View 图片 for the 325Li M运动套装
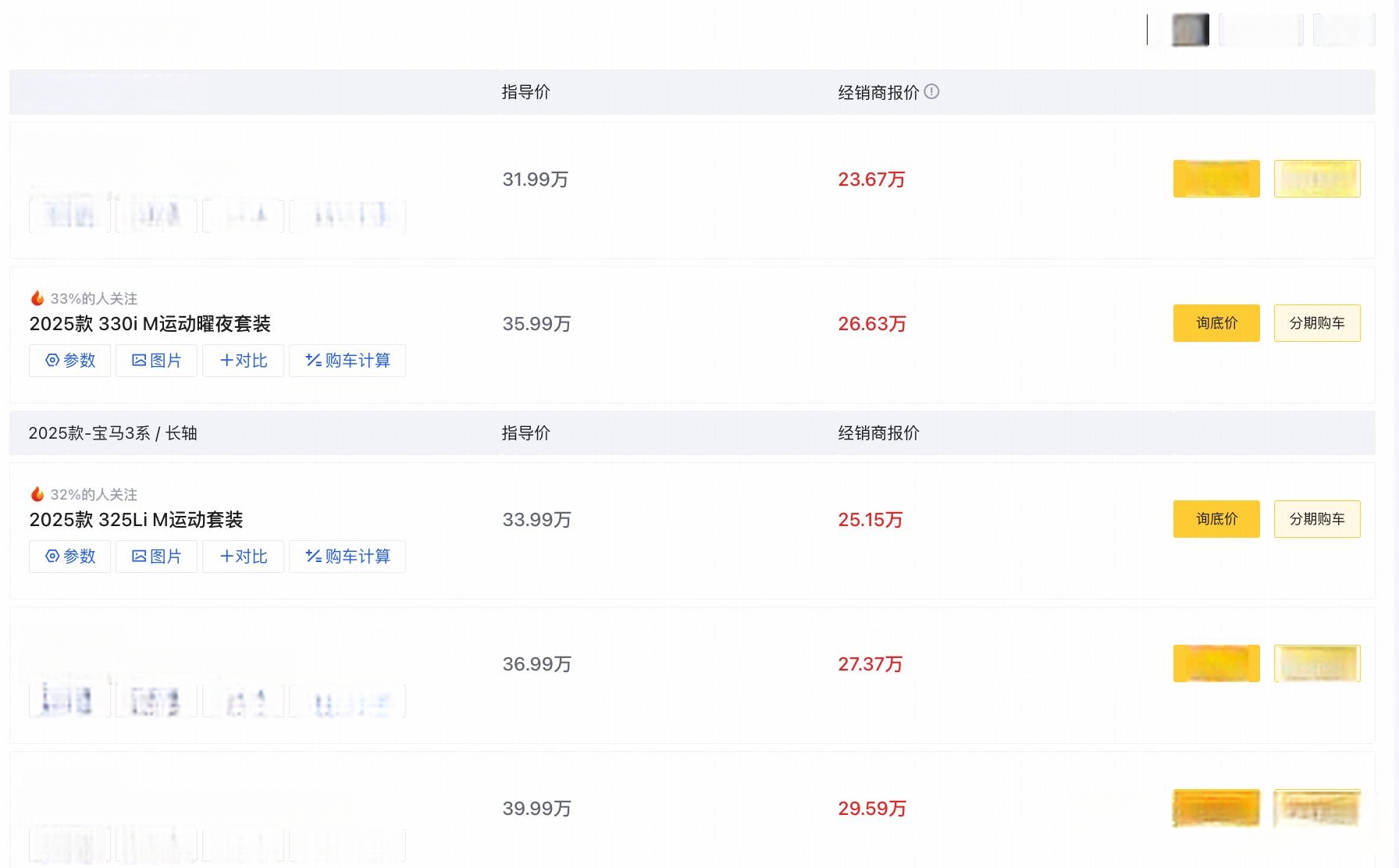 [x=157, y=557]
